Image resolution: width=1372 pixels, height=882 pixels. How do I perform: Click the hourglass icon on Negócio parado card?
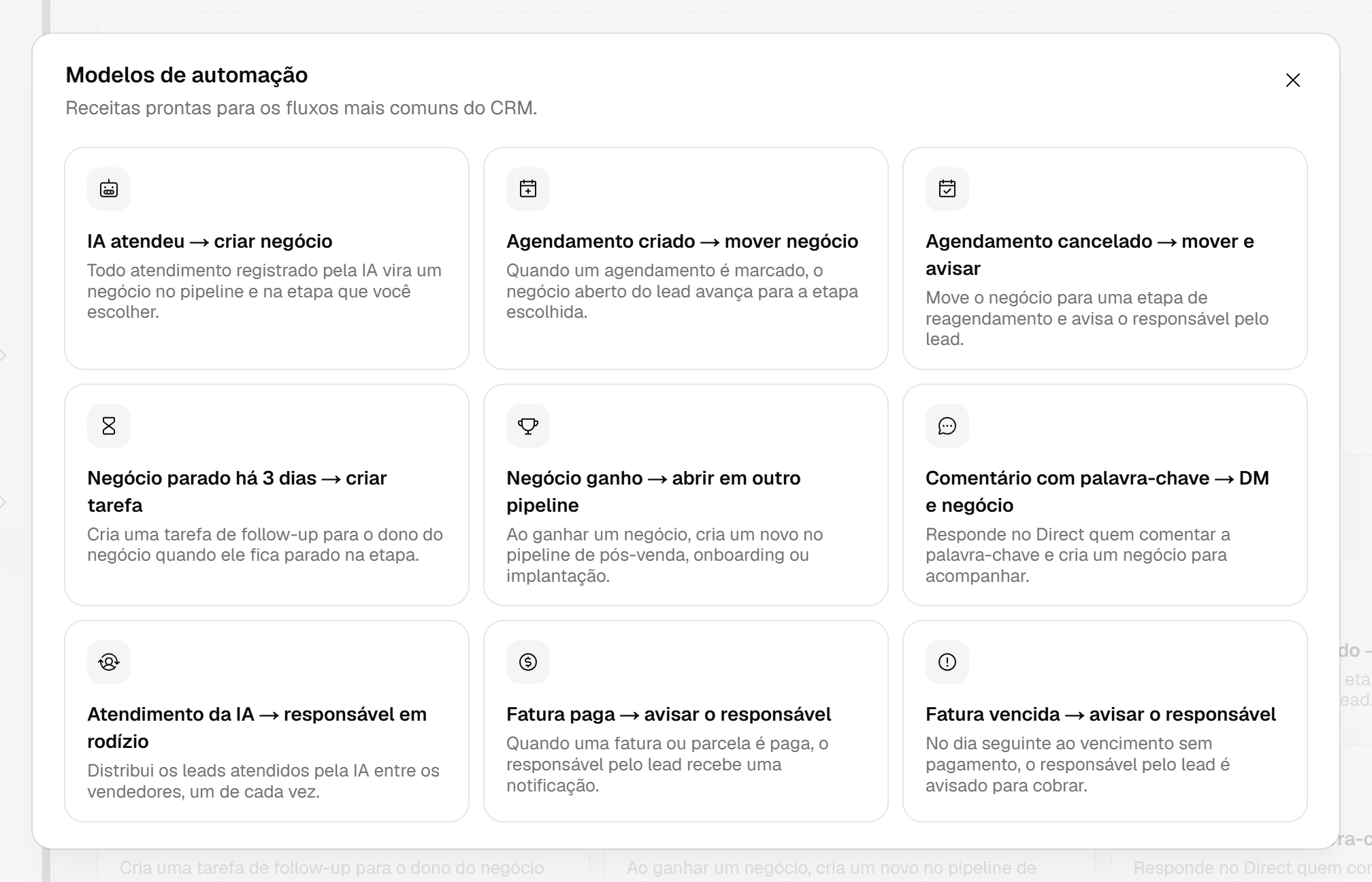coord(109,426)
